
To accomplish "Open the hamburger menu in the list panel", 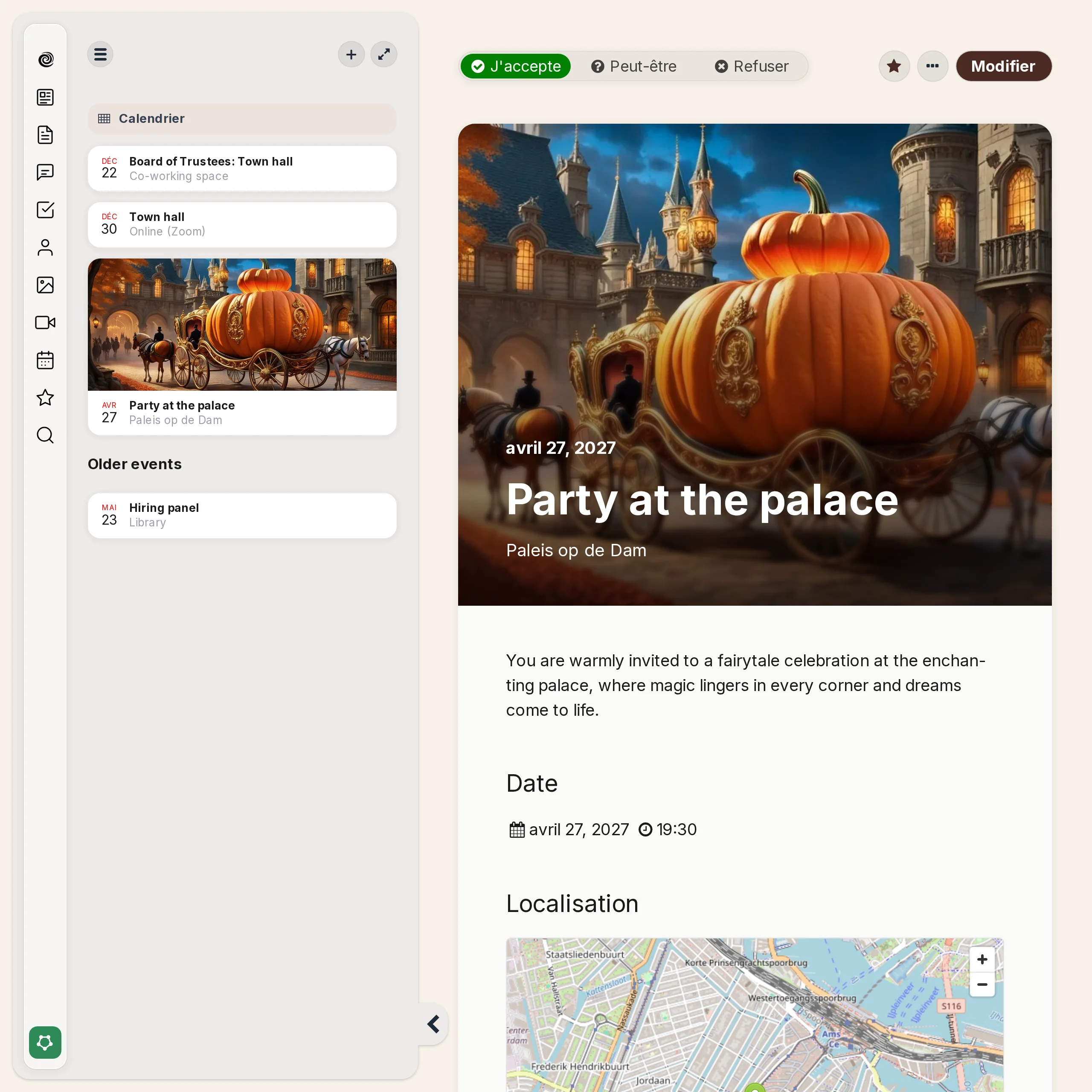I will (x=101, y=54).
